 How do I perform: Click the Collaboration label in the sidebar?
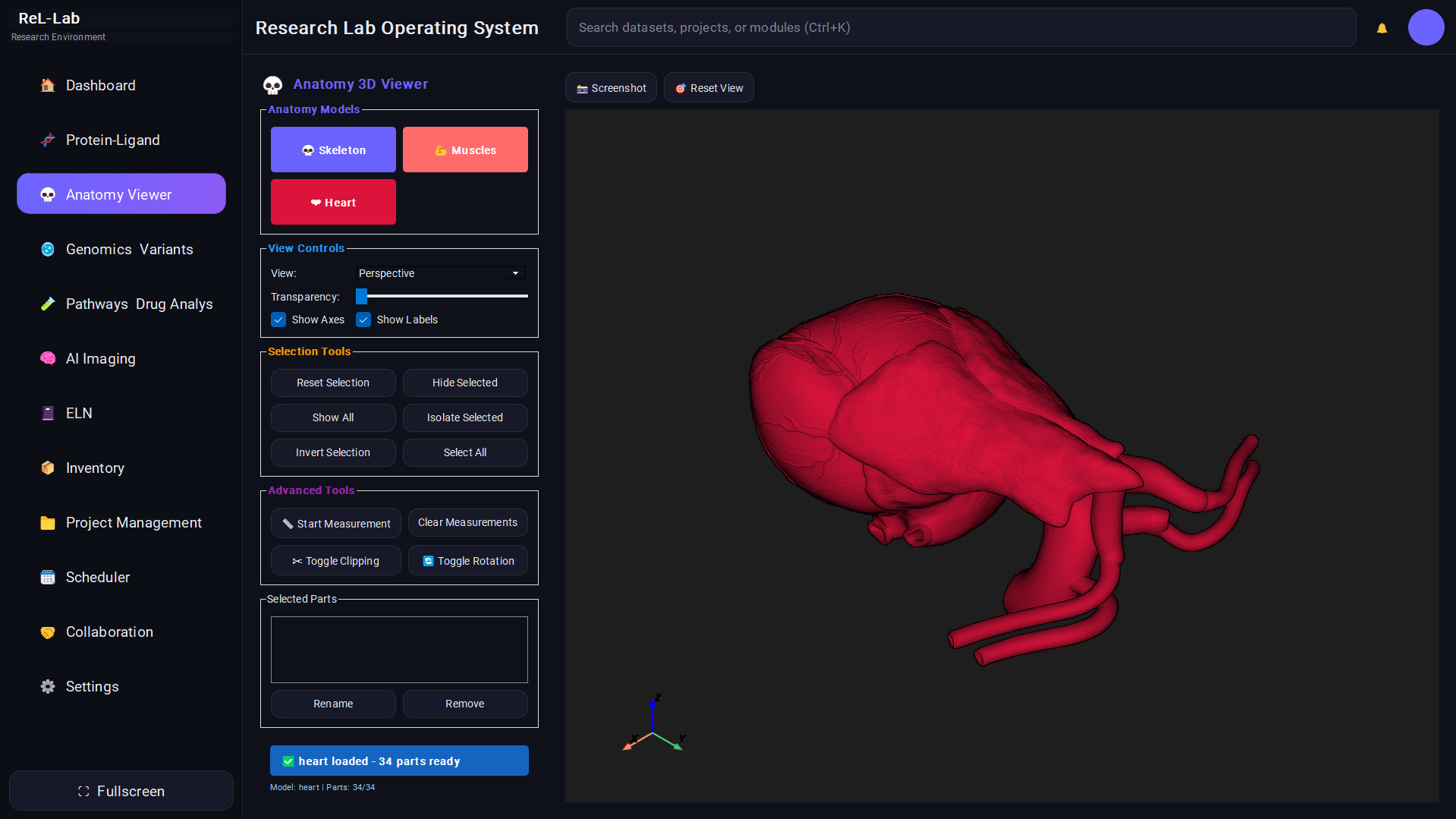pos(109,632)
